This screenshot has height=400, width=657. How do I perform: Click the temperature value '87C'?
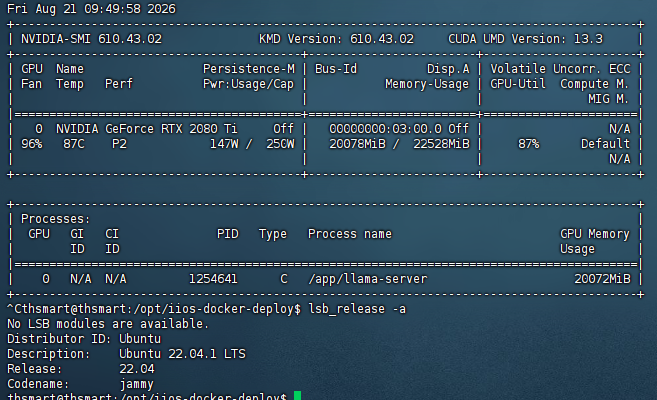tap(74, 144)
